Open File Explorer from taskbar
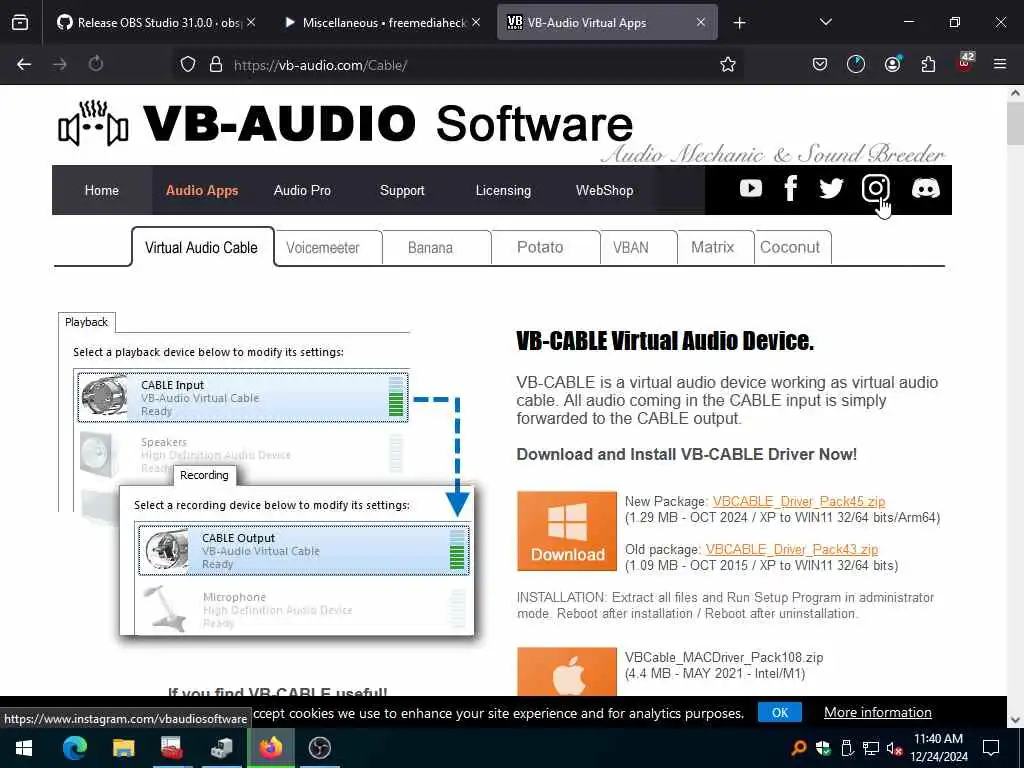The image size is (1024, 768). [123, 748]
